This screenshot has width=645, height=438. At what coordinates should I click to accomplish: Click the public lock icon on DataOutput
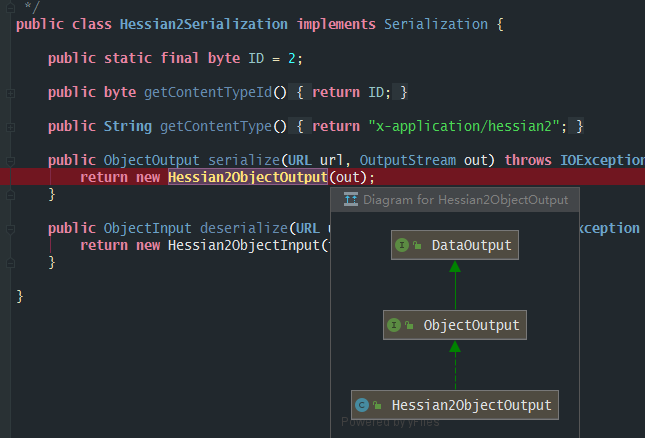(x=417, y=245)
